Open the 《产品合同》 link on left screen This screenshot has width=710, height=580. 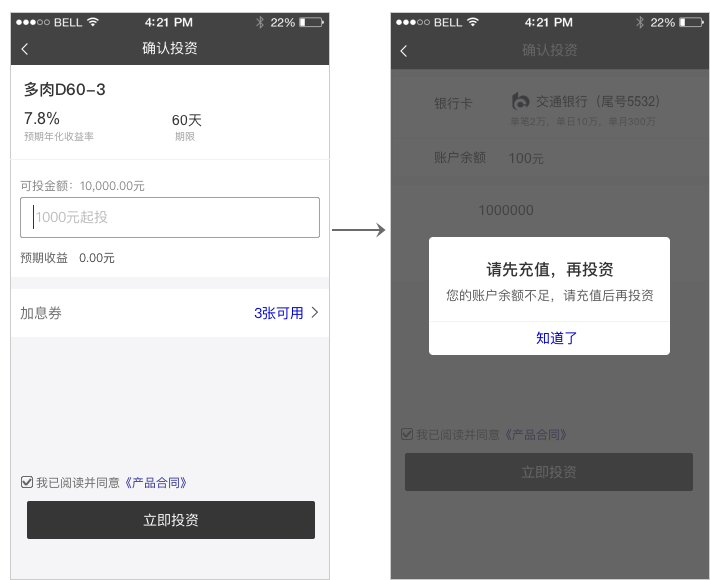(x=154, y=483)
